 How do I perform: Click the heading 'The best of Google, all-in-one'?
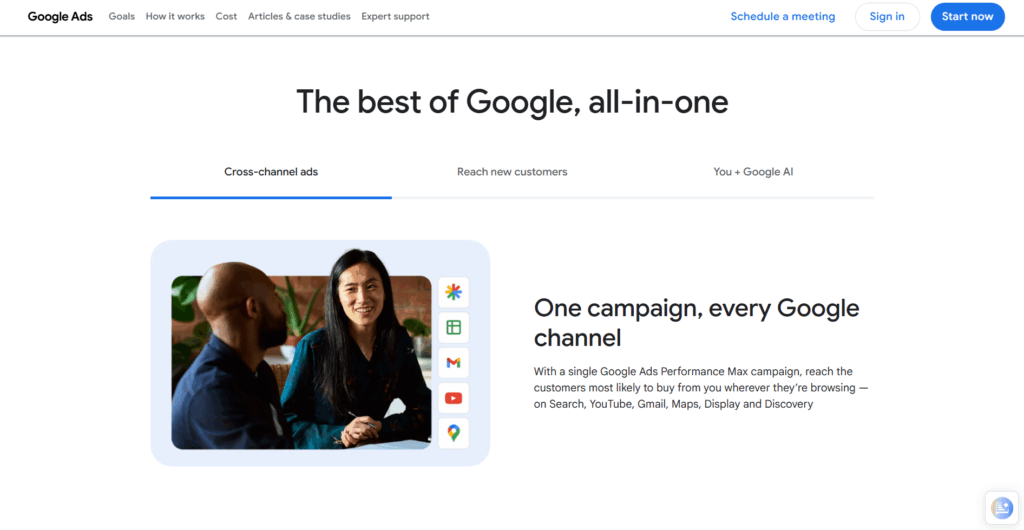click(512, 102)
